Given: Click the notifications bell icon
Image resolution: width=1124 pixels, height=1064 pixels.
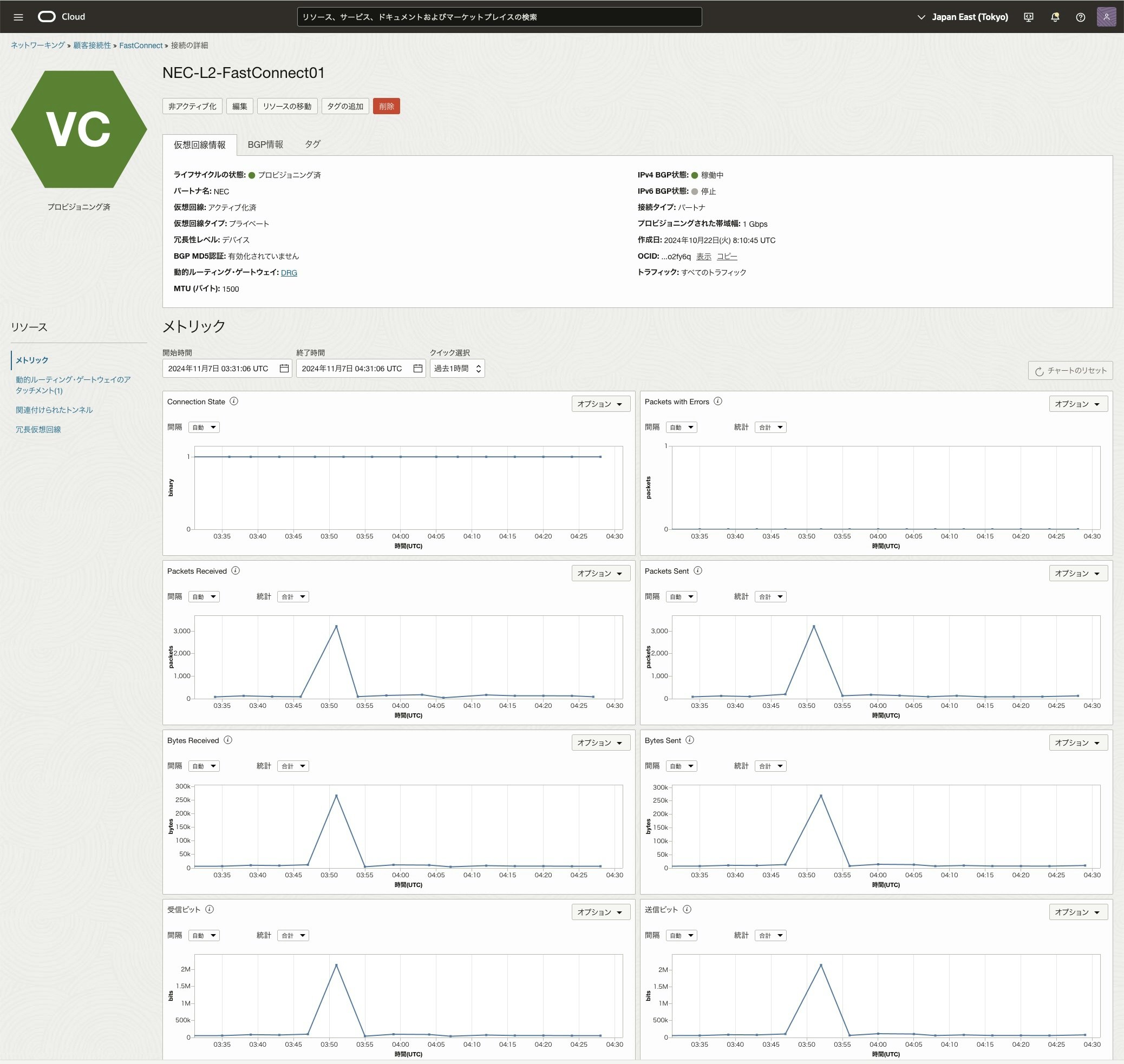Looking at the screenshot, I should coord(1055,17).
